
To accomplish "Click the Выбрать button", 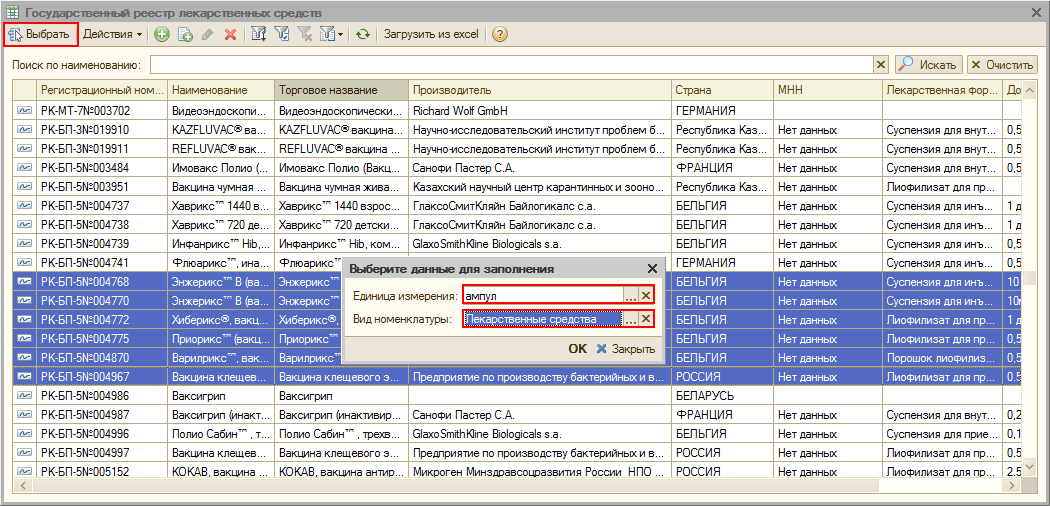I will click(40, 35).
